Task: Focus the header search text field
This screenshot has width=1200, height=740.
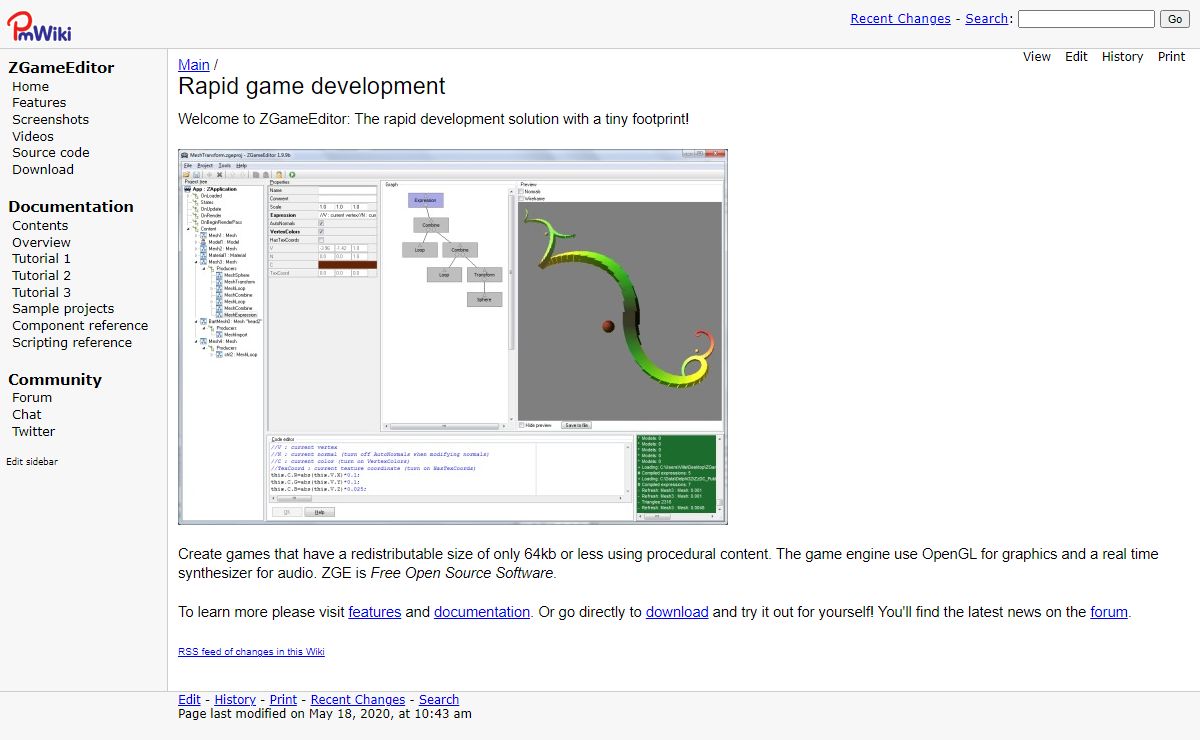Action: point(1086,19)
